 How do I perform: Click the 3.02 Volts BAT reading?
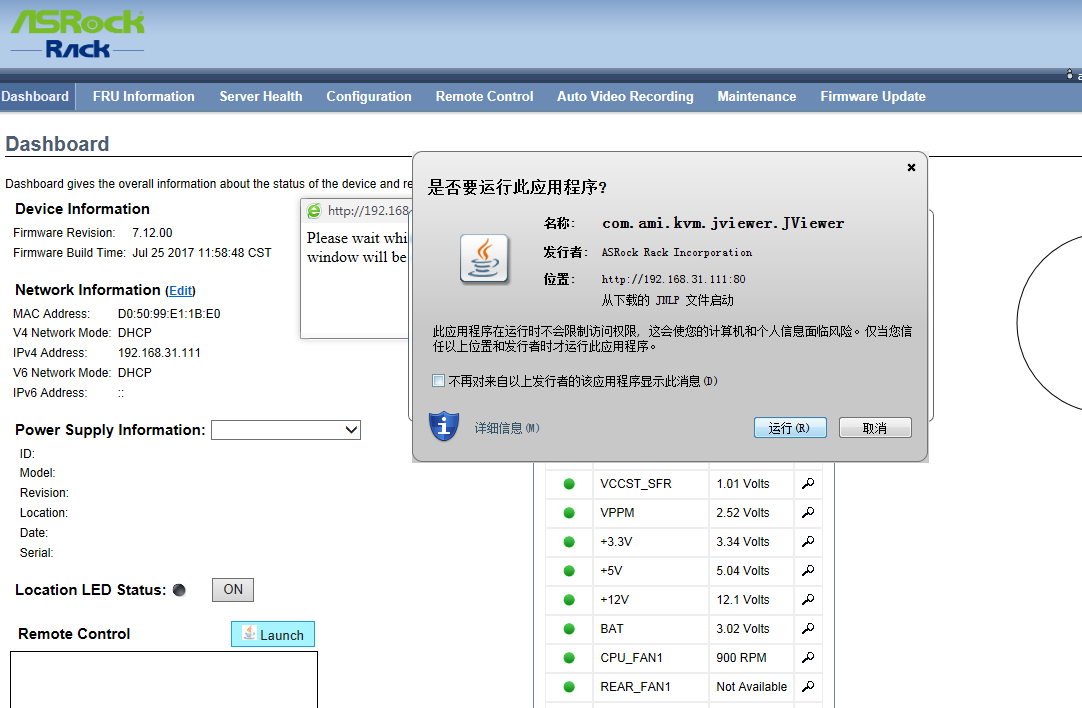(742, 629)
